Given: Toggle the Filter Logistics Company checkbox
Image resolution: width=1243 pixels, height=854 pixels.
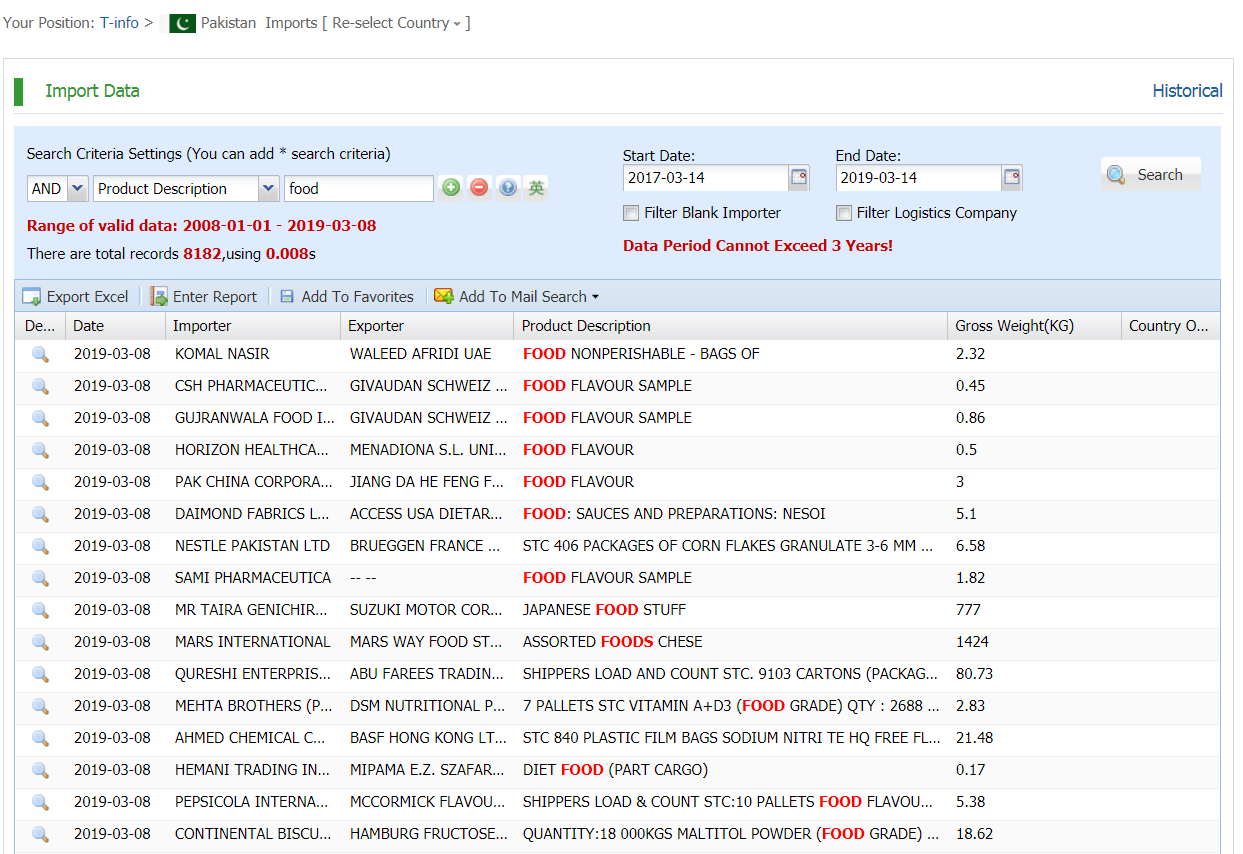Looking at the screenshot, I should coord(844,213).
